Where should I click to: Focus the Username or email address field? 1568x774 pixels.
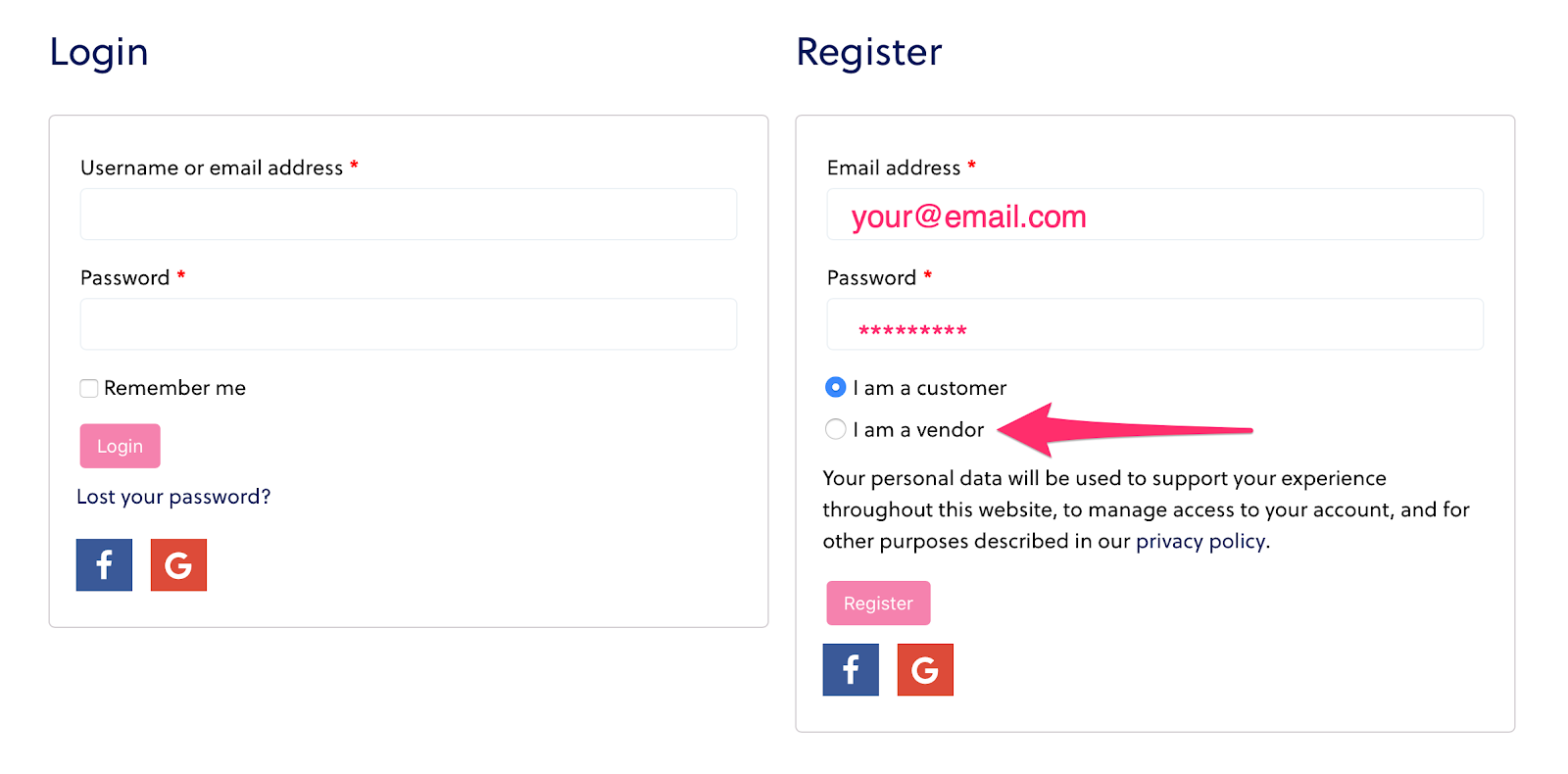tap(408, 215)
